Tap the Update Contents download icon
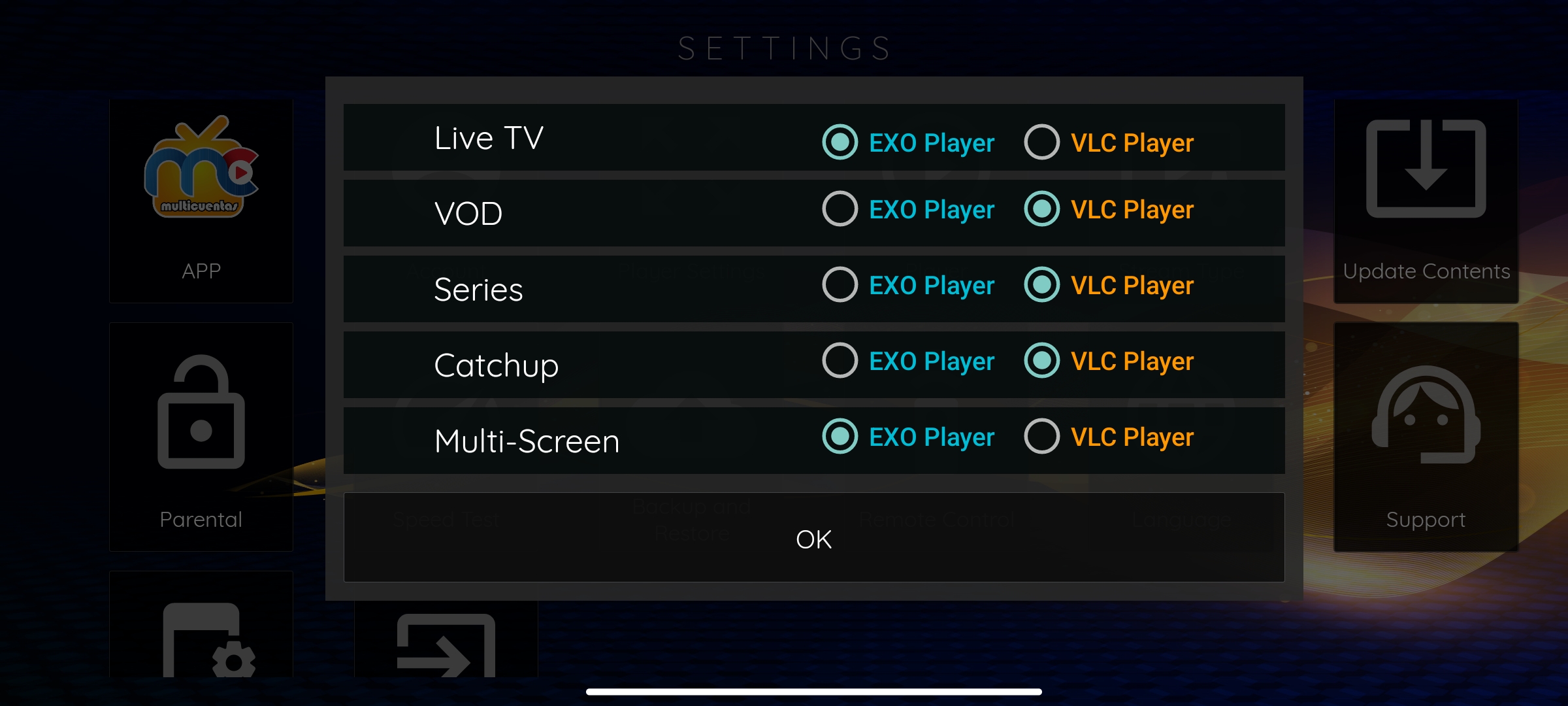1568x706 pixels. [x=1426, y=169]
